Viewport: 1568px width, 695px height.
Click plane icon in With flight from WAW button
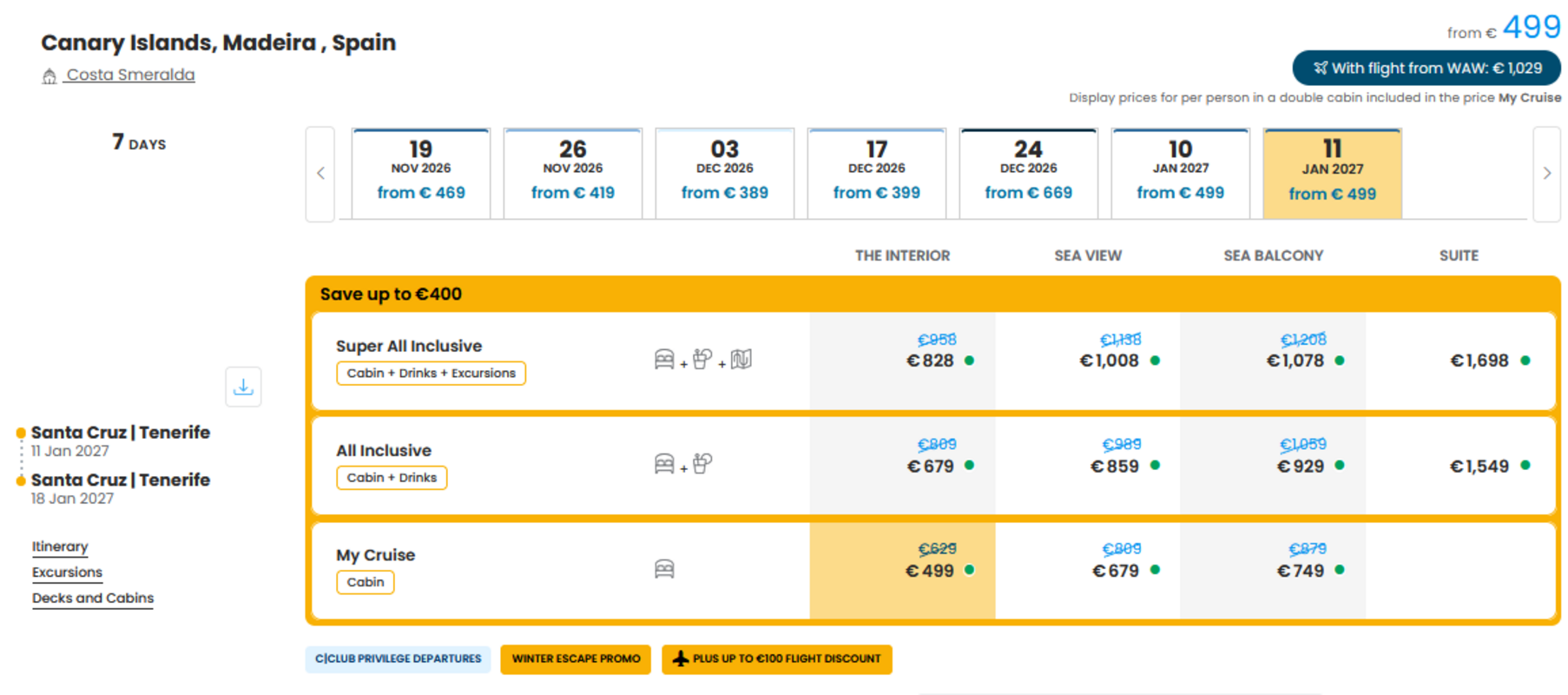(x=1320, y=68)
